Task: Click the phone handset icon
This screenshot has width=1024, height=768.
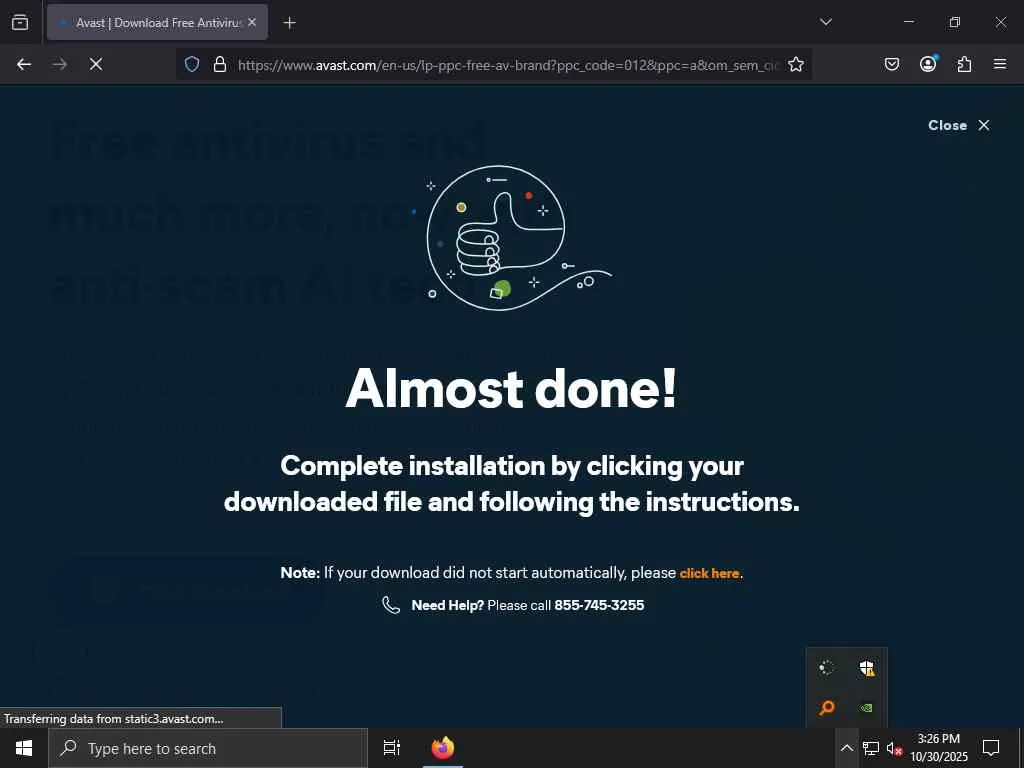Action: click(x=391, y=605)
